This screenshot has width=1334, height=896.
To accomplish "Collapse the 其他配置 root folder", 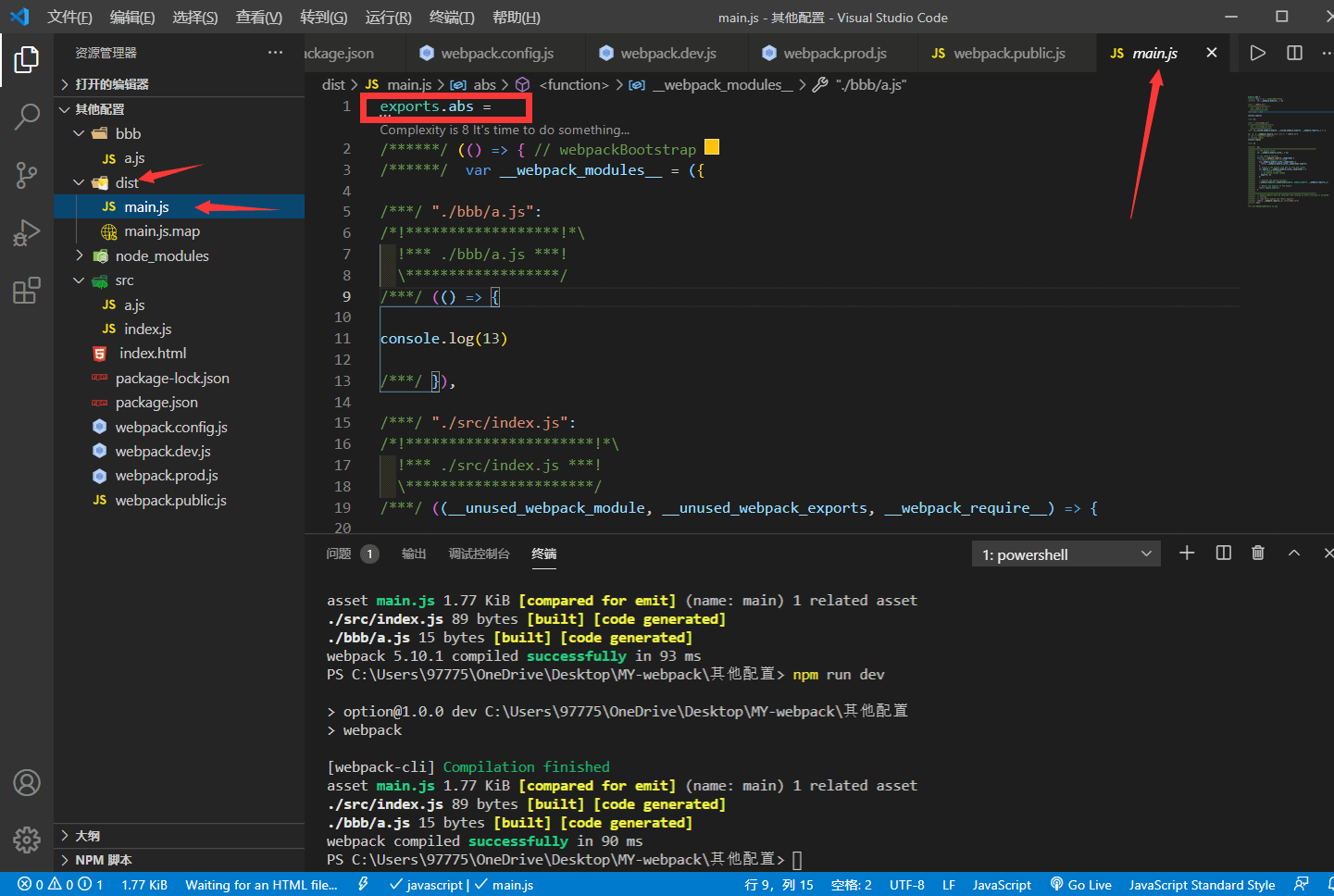I will point(179,109).
